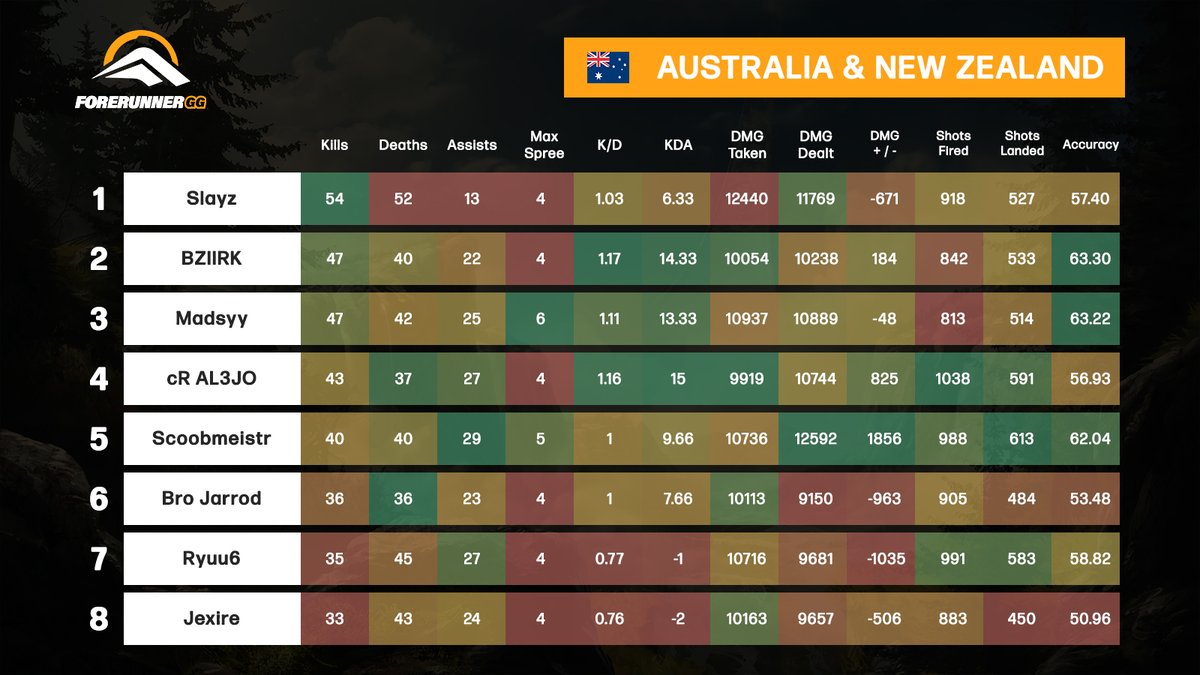Click the Kills column header

tap(333, 144)
